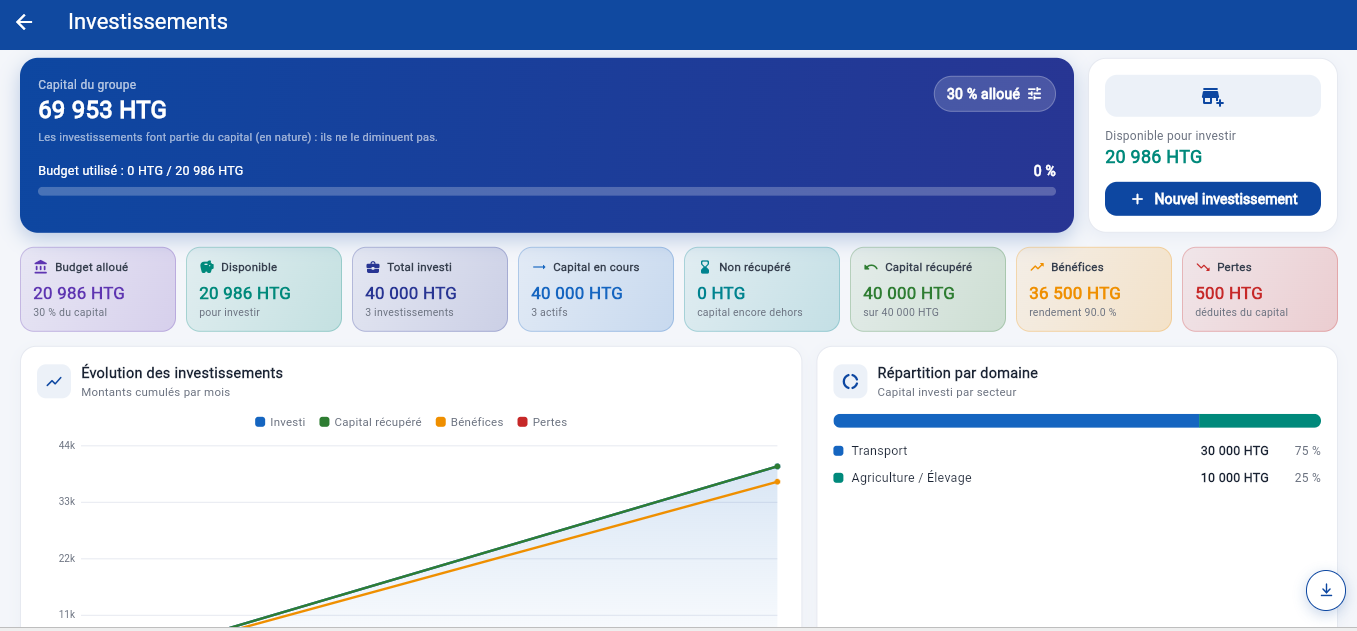Image resolution: width=1357 pixels, height=631 pixels.
Task: Click the briefcase icon on Total investi
Action: pyautogui.click(x=372, y=267)
